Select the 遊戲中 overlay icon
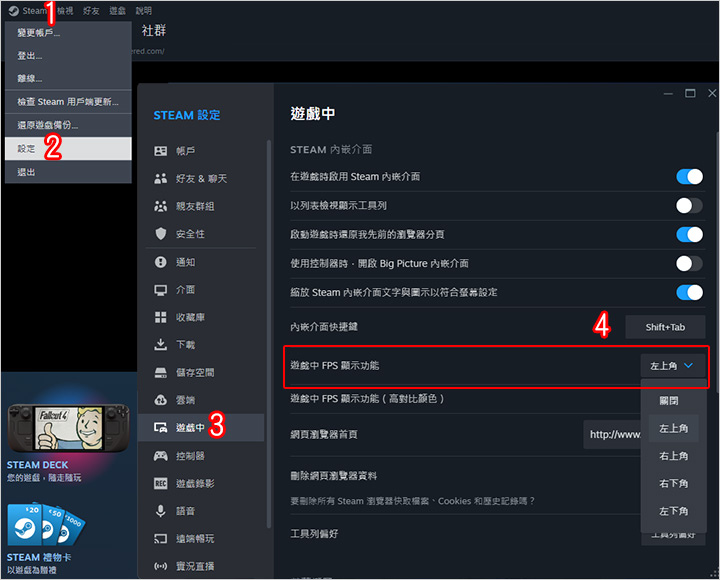 tap(161, 428)
